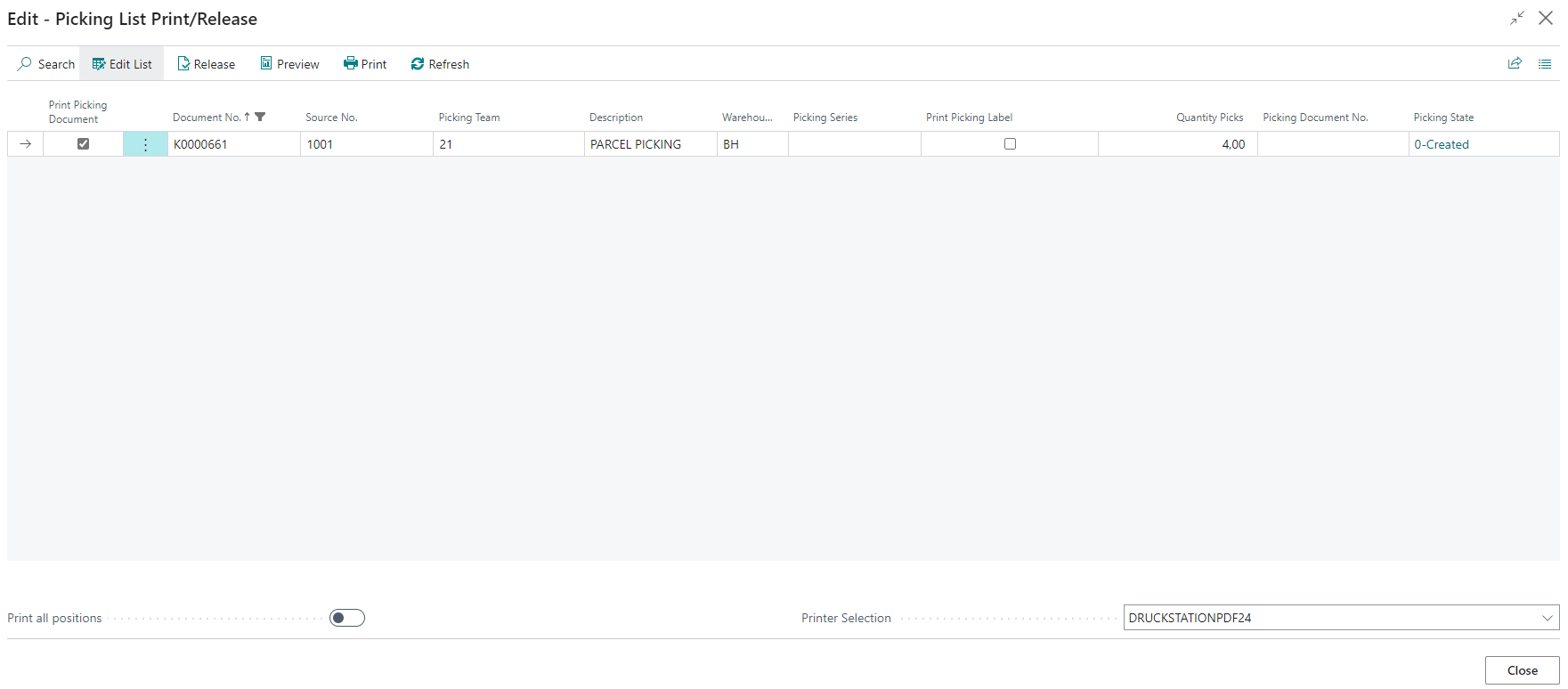Toggle Edit List mode
This screenshot has height=689, width=1568.
[122, 64]
